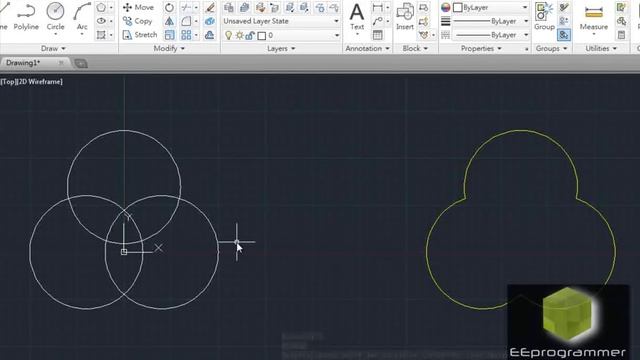Expand the Groups panel
Screen dimensions: 640x360
tap(551, 48)
